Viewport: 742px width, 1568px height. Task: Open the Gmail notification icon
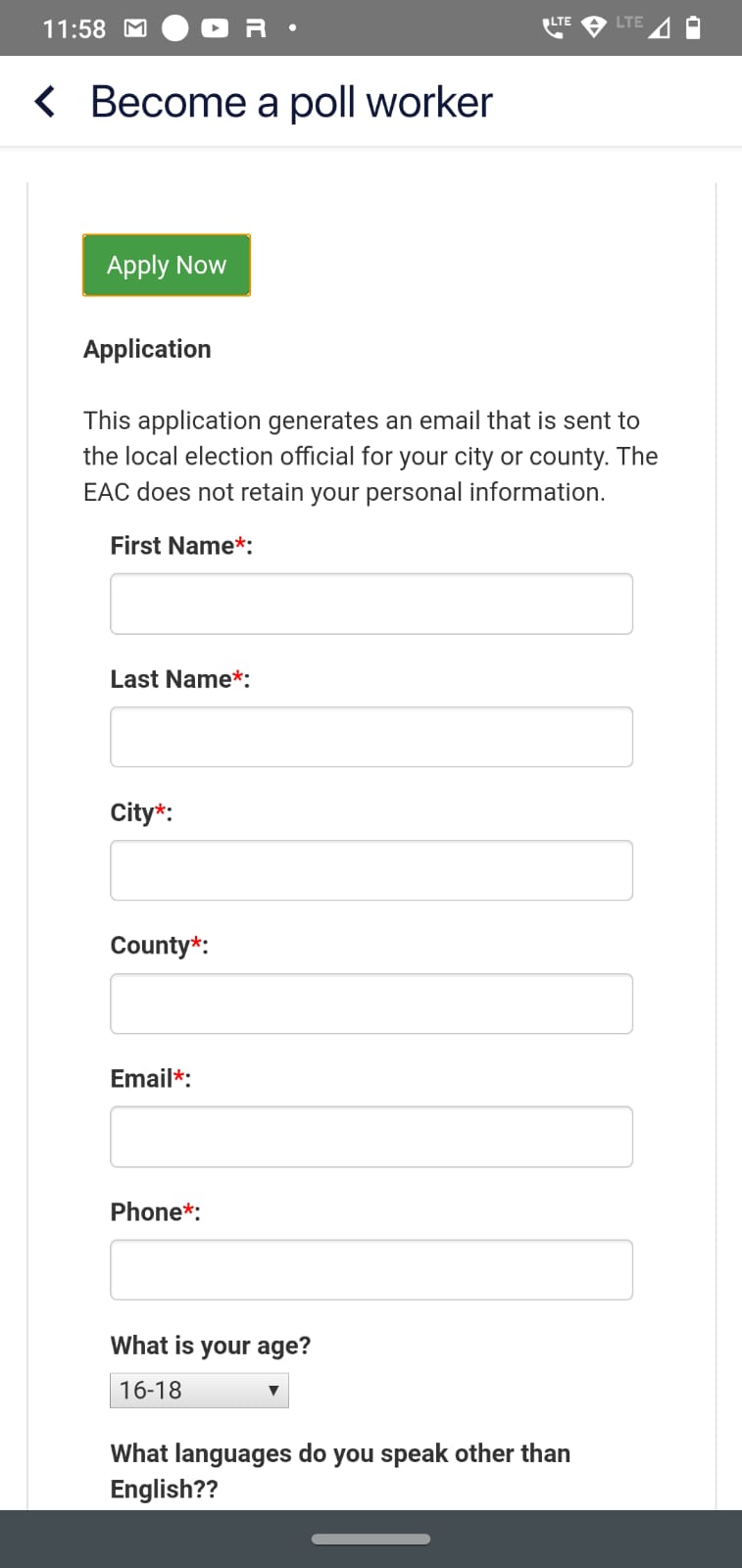pyautogui.click(x=135, y=28)
